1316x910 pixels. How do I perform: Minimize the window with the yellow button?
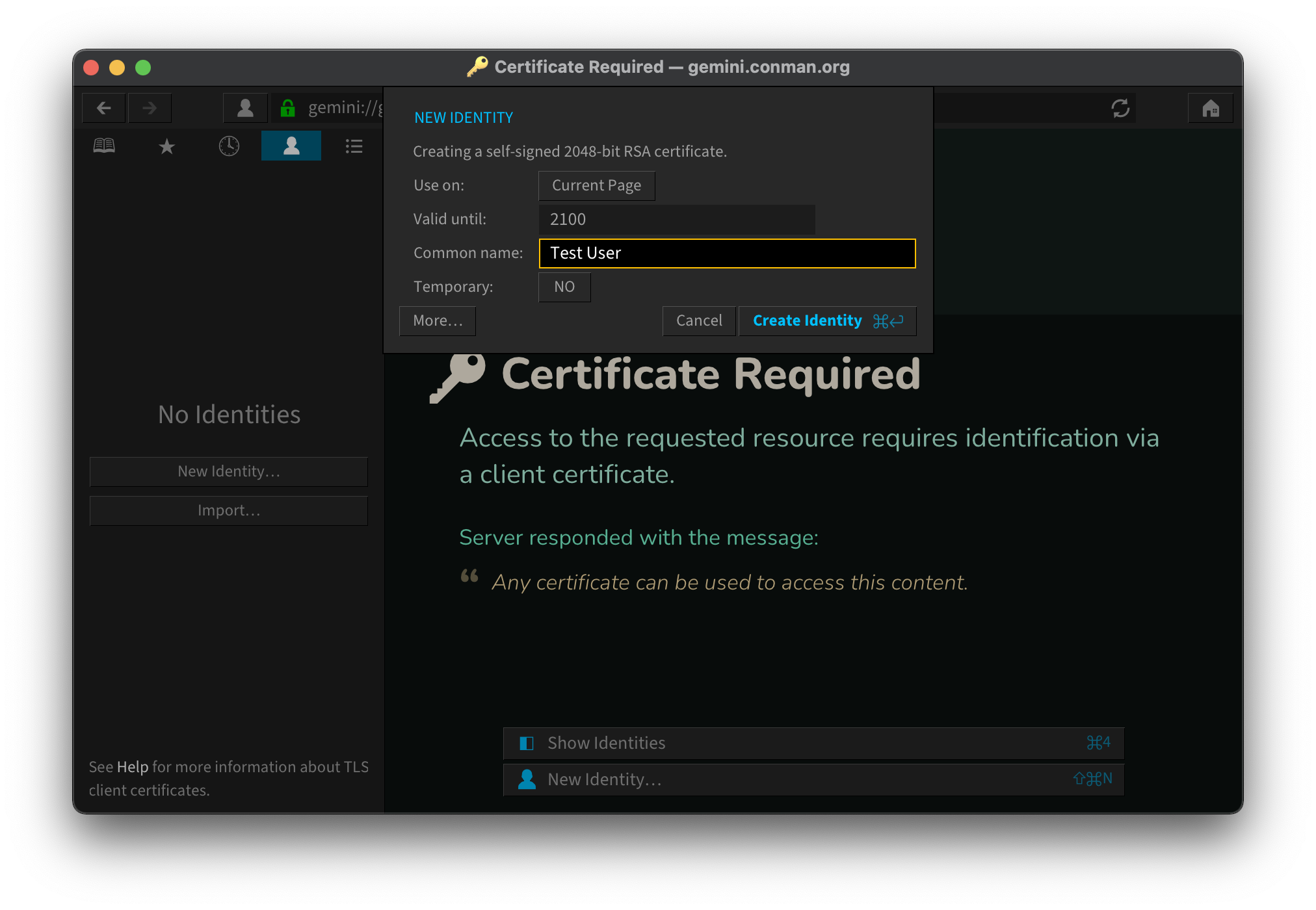tap(117, 68)
